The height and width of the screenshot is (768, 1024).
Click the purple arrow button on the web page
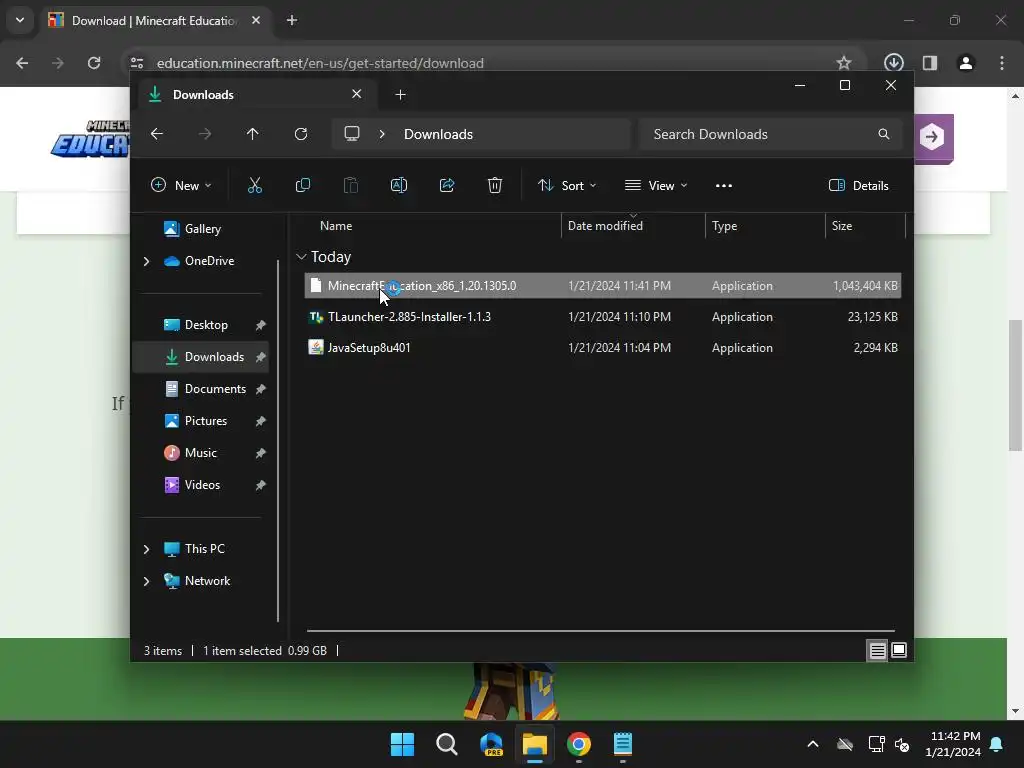pyautogui.click(x=933, y=137)
